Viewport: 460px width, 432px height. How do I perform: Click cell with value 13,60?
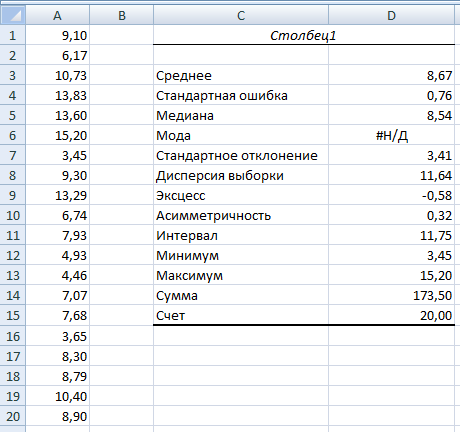(57, 115)
